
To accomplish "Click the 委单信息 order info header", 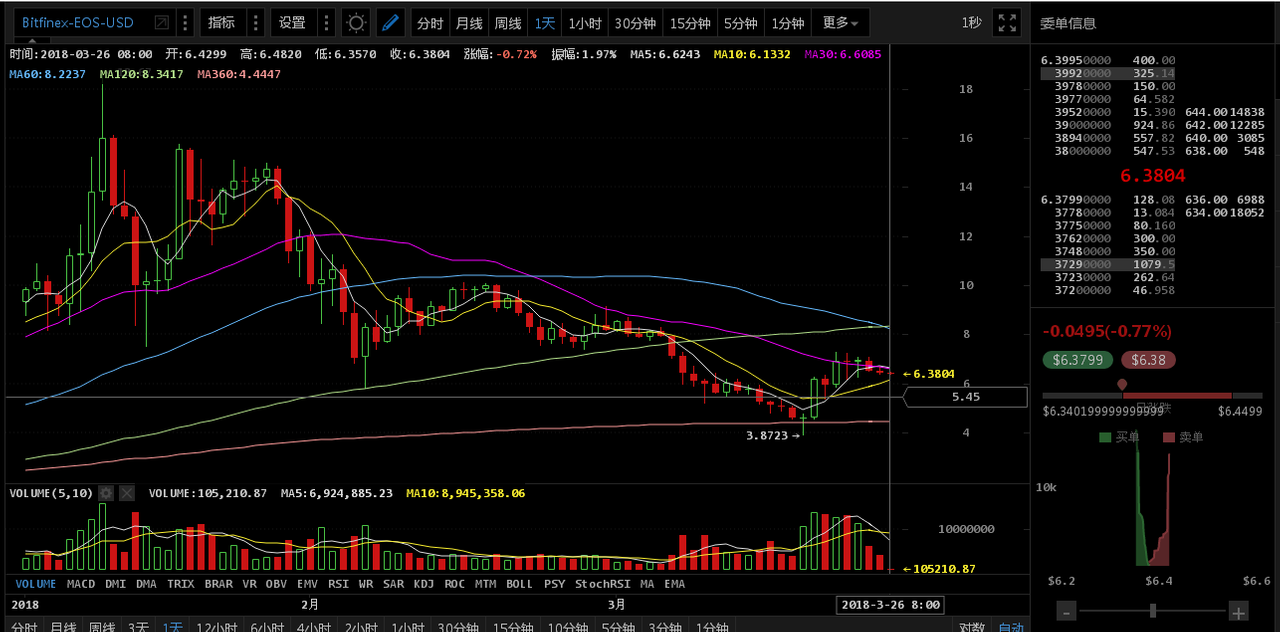I will click(x=1068, y=23).
